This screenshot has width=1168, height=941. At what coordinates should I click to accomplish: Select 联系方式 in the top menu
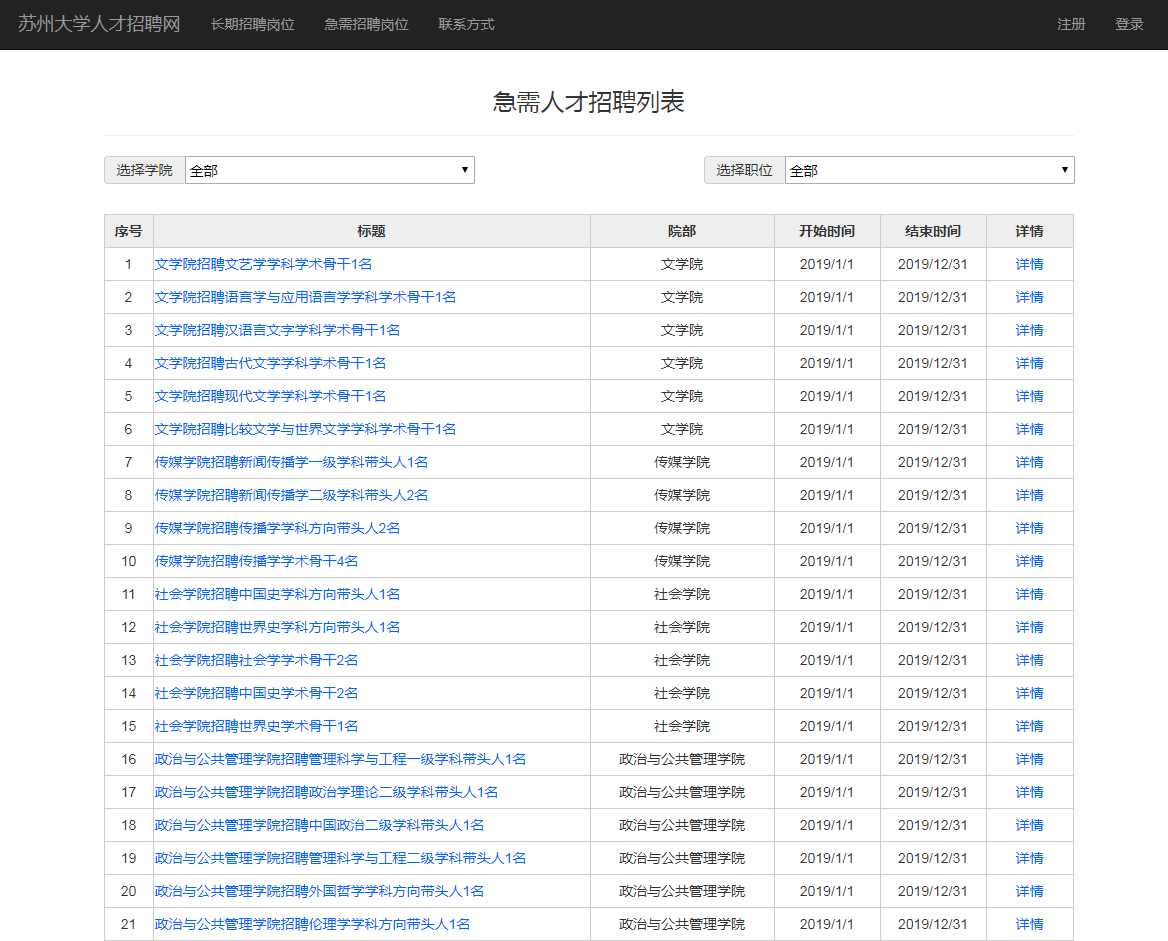[466, 24]
